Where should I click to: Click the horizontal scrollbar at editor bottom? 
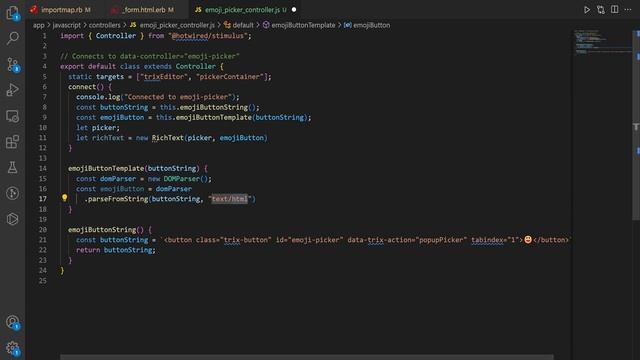pos(307,357)
